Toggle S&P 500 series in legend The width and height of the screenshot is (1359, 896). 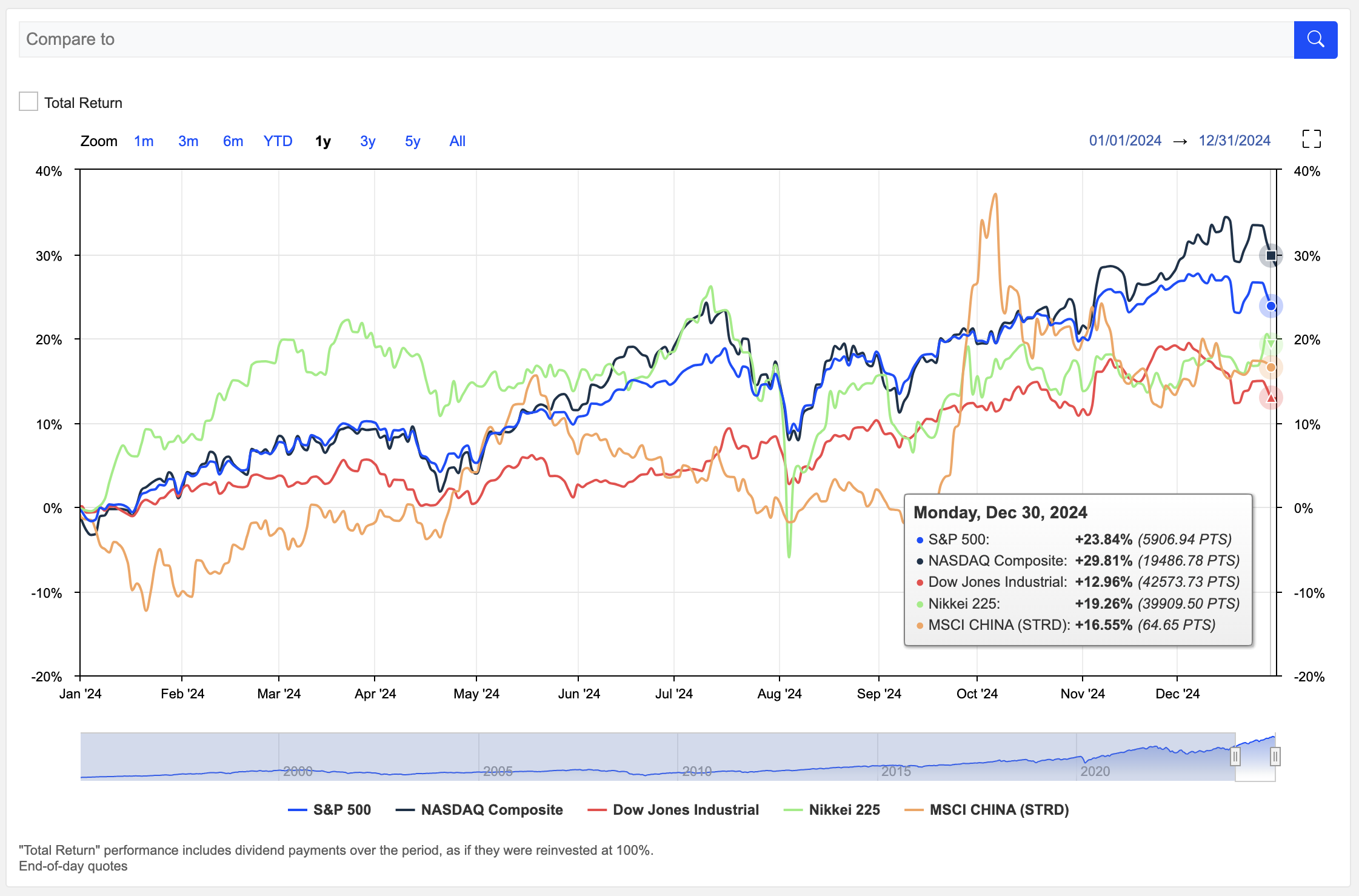tap(330, 810)
